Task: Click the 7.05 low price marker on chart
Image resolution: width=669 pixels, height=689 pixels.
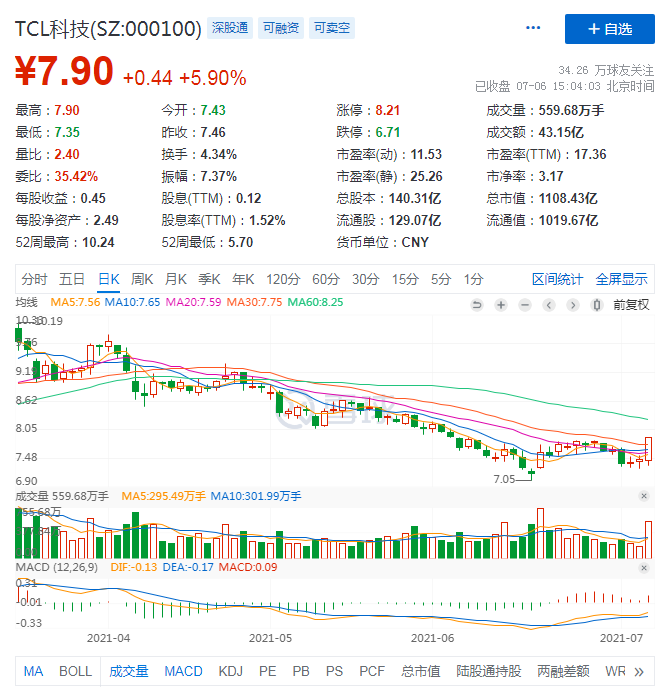Action: coord(503,479)
